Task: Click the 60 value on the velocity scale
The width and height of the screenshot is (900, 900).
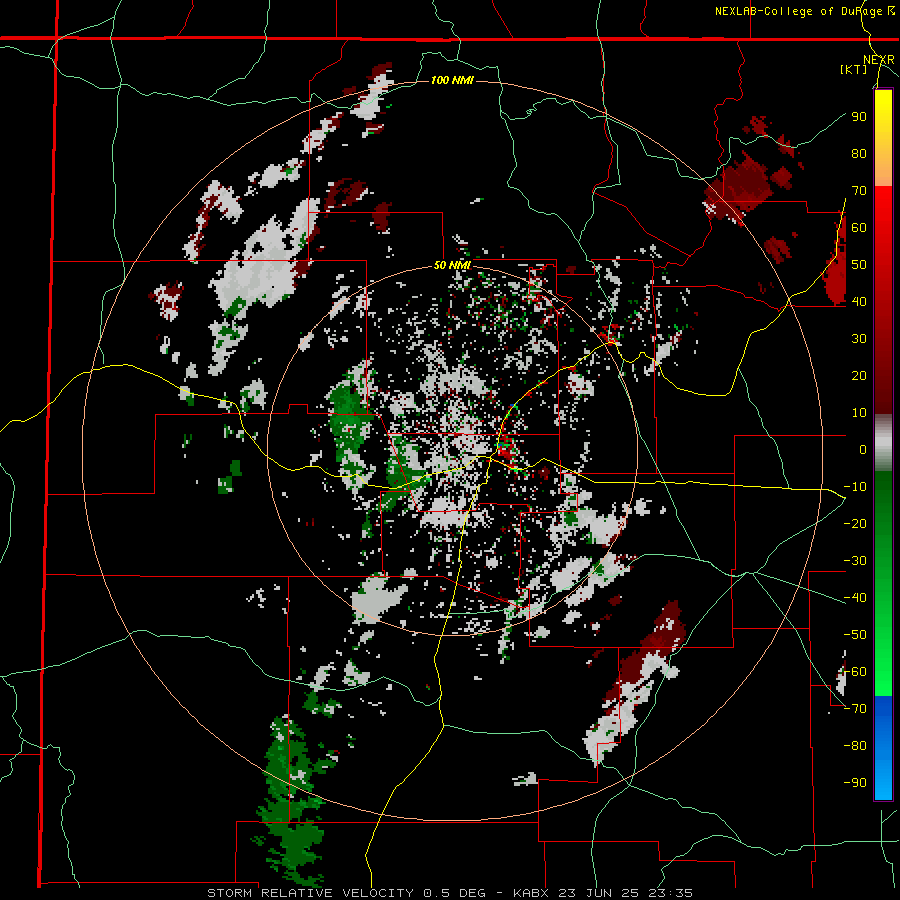Action: [859, 227]
